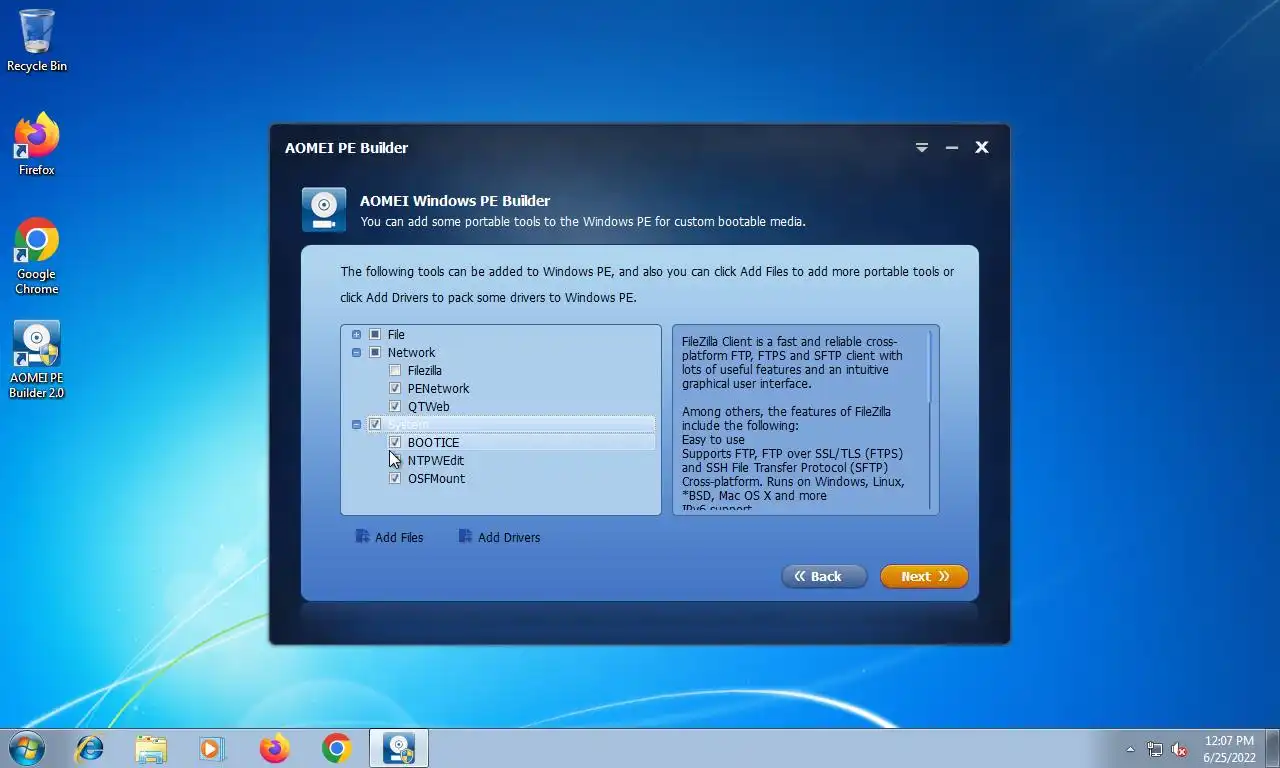This screenshot has width=1280, height=768.
Task: Select the PENetwork row label
Action: coord(438,388)
